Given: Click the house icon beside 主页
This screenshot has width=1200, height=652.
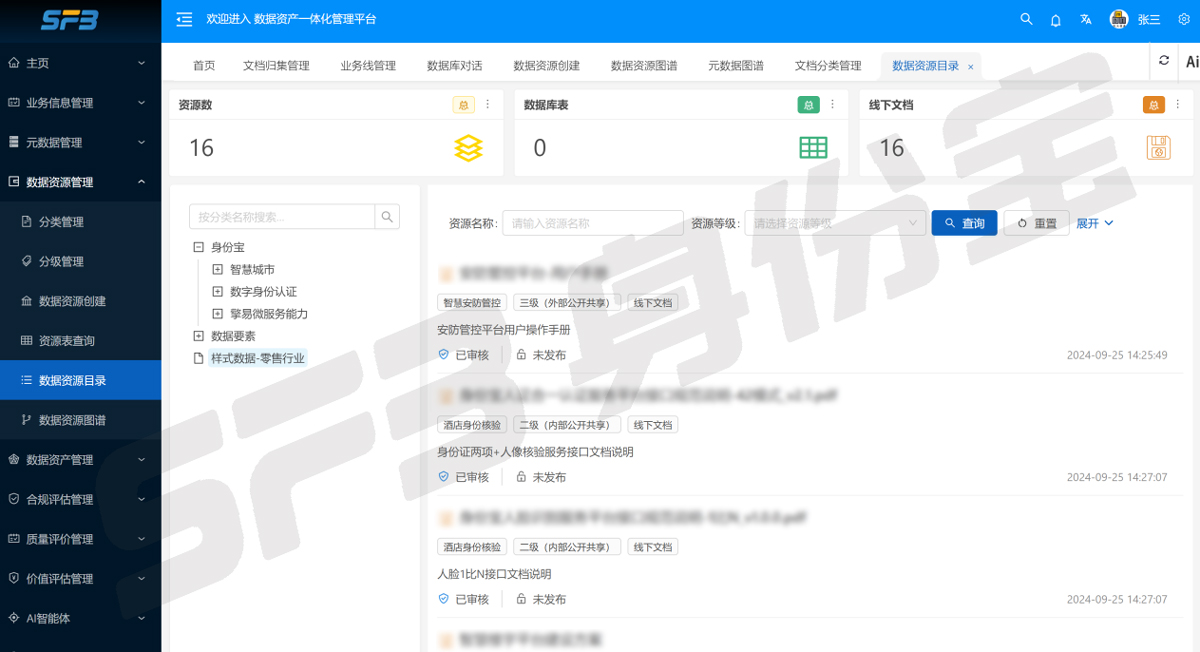Looking at the screenshot, I should 14,63.
